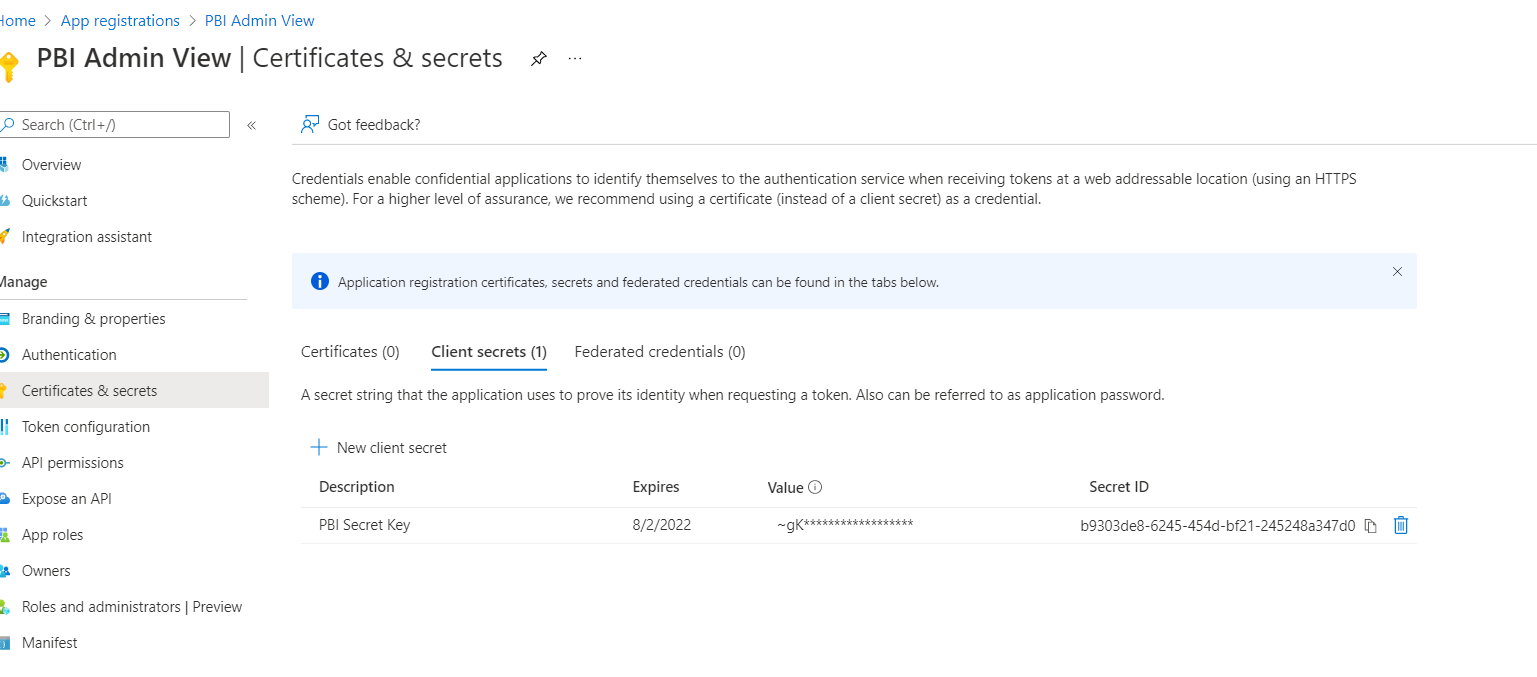The height and width of the screenshot is (677, 1537).
Task: Copy the Secret ID to clipboard
Action: point(1371,526)
